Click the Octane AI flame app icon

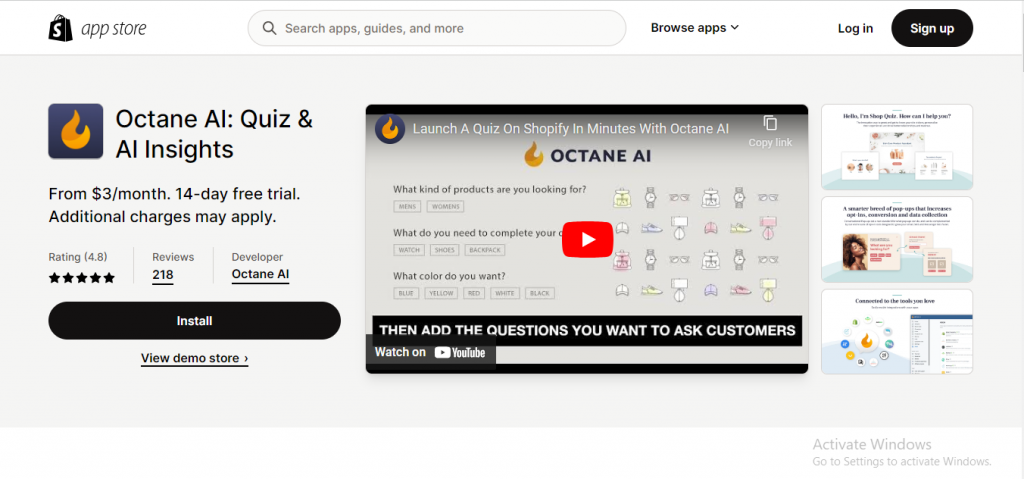coord(76,131)
